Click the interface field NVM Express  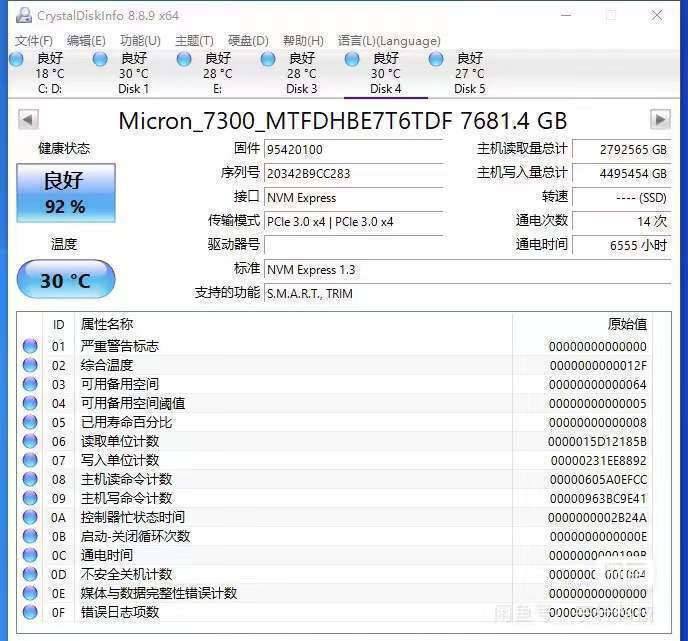353,197
